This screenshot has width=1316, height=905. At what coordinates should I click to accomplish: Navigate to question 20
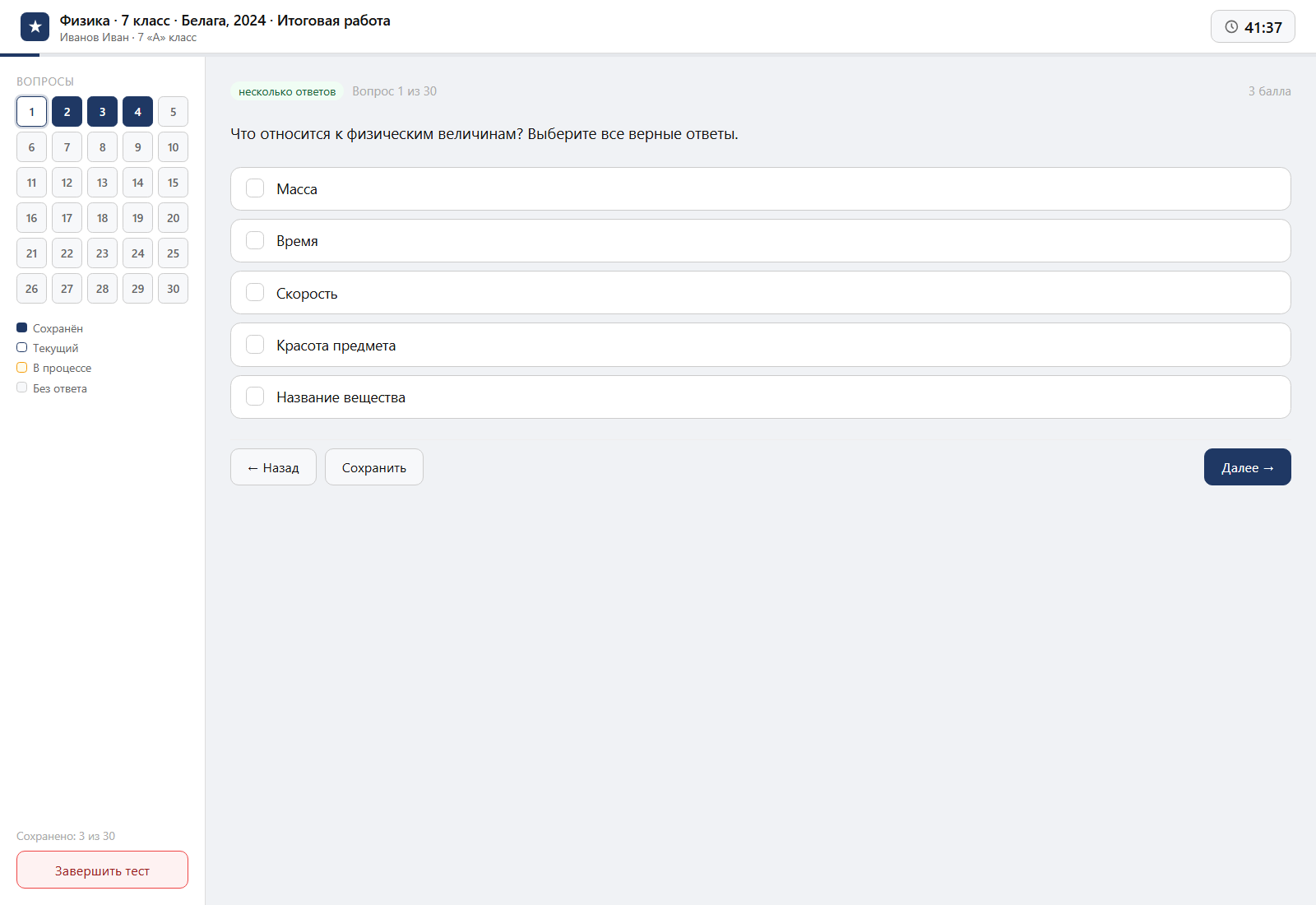pos(173,218)
